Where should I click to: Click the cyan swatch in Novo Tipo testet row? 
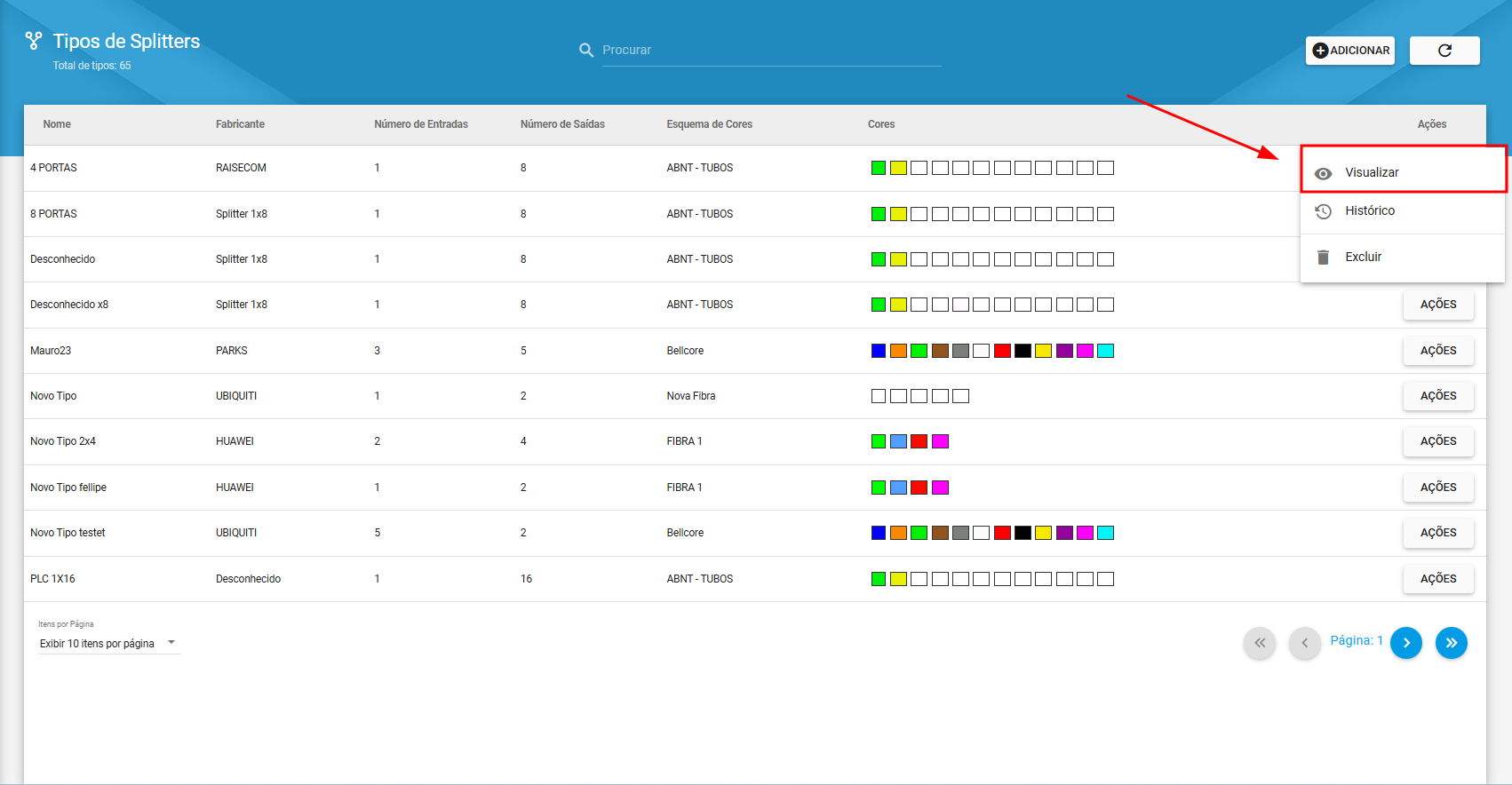1105,533
